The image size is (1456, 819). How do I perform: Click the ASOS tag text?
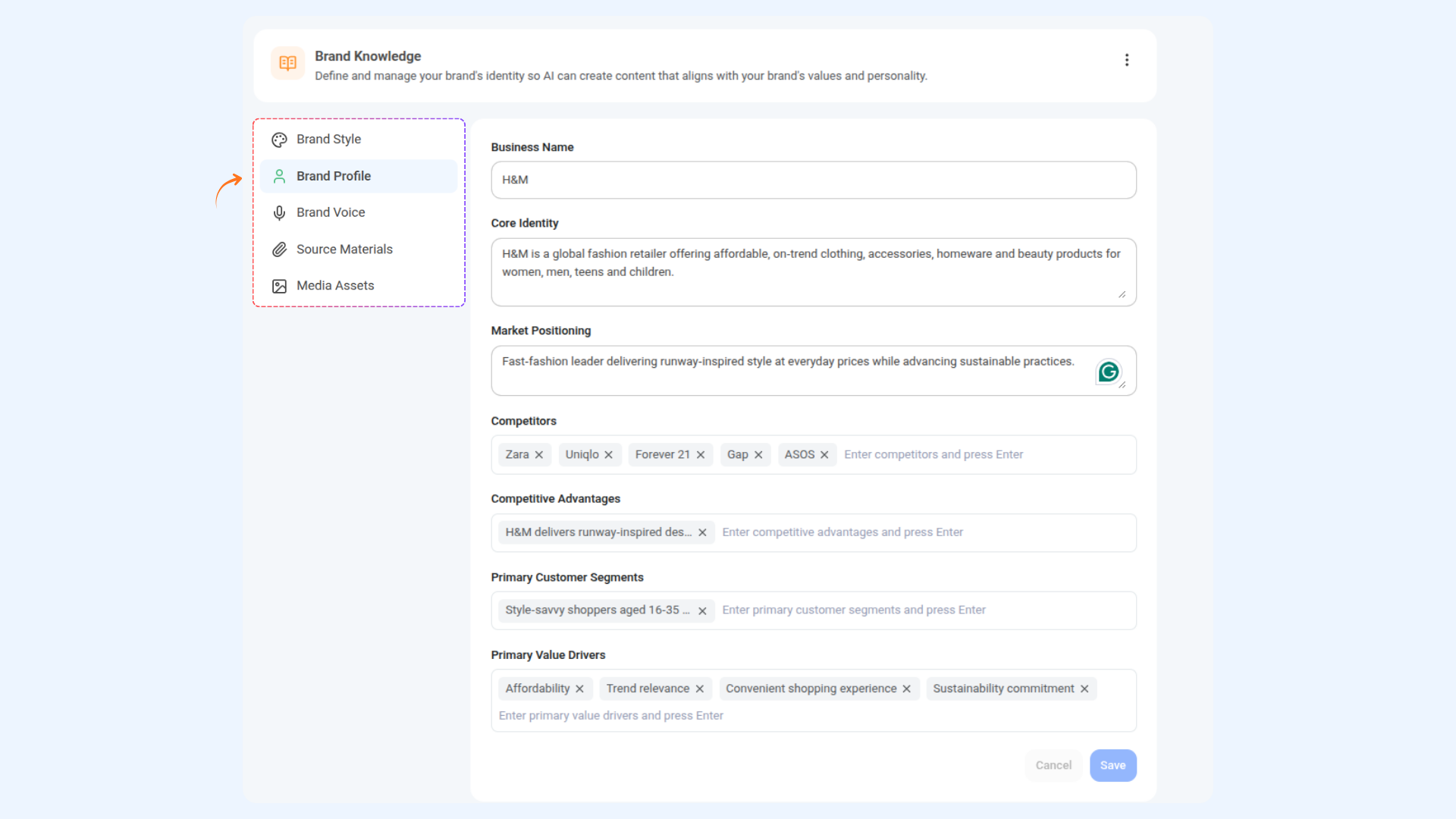799,455
